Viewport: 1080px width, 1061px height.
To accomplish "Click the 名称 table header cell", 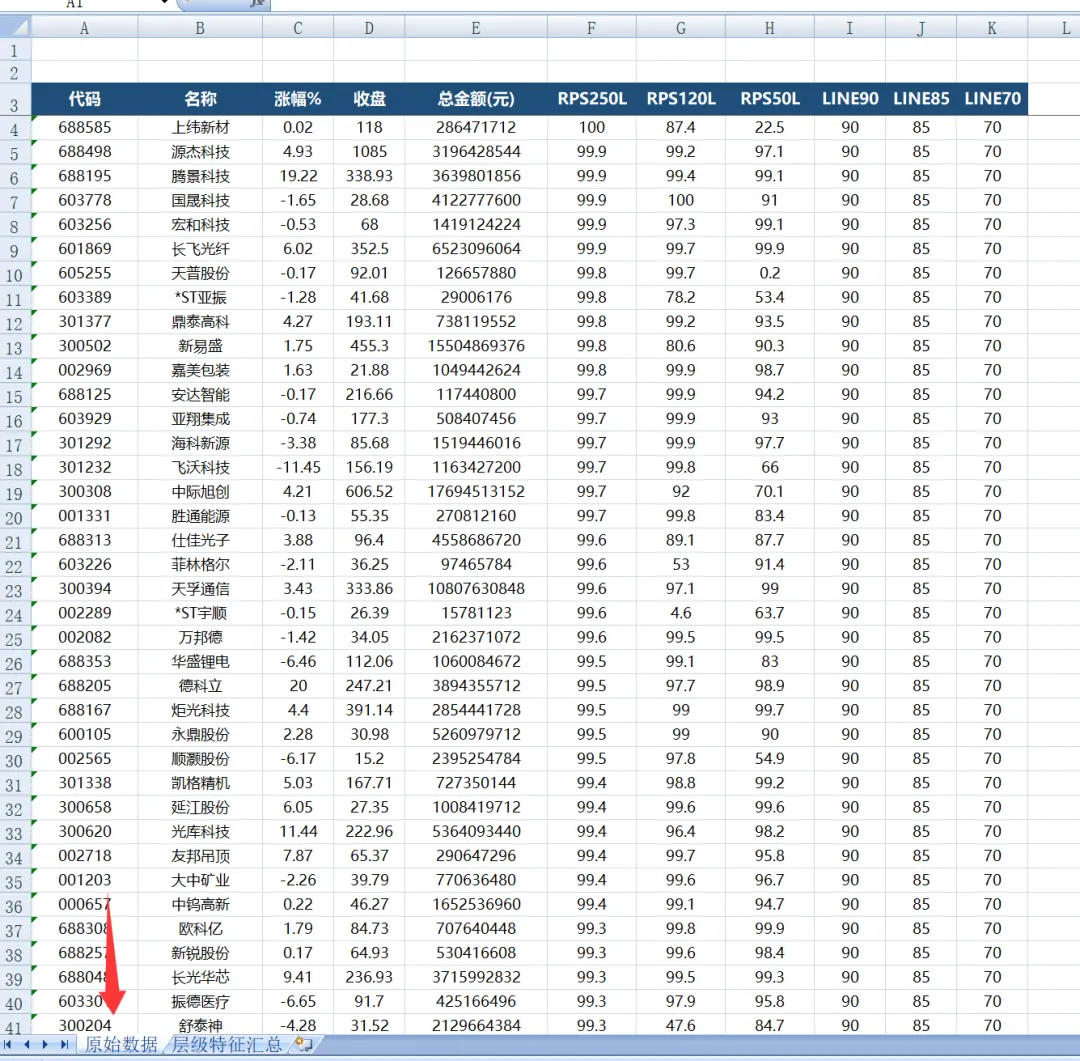I will click(200, 99).
